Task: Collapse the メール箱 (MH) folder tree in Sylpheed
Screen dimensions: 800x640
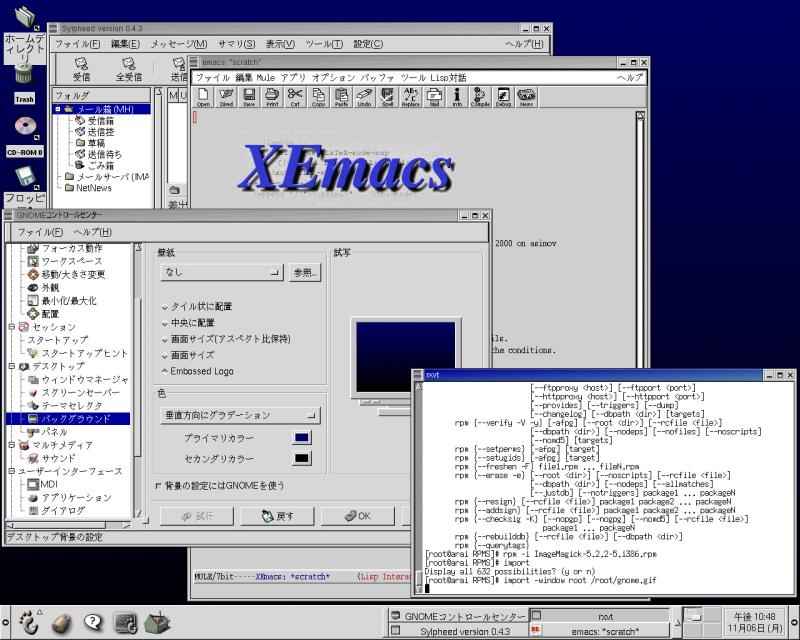Action: point(58,109)
